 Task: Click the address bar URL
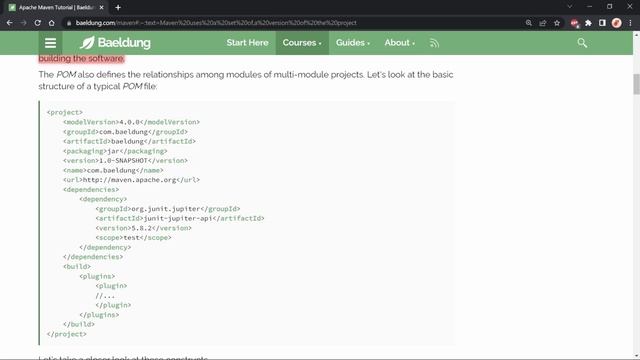[x=216, y=23]
